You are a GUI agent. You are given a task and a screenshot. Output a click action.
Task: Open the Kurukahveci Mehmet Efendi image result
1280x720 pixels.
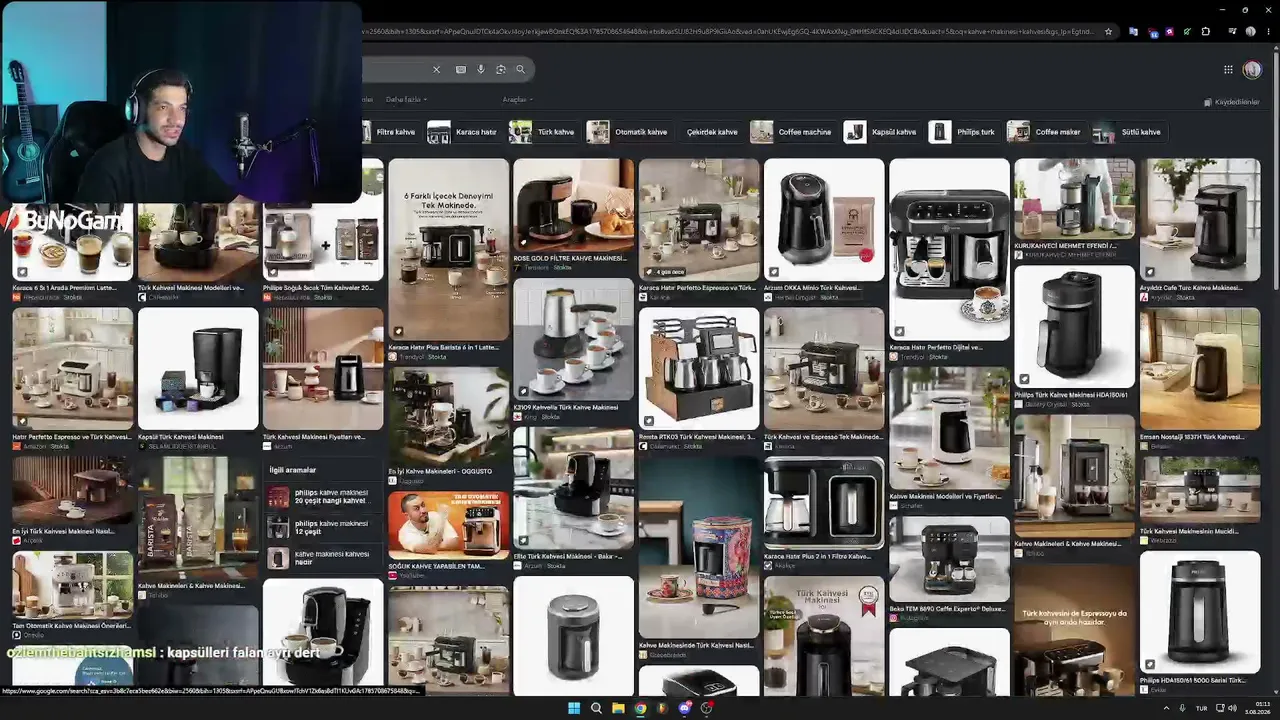pyautogui.click(x=1075, y=197)
